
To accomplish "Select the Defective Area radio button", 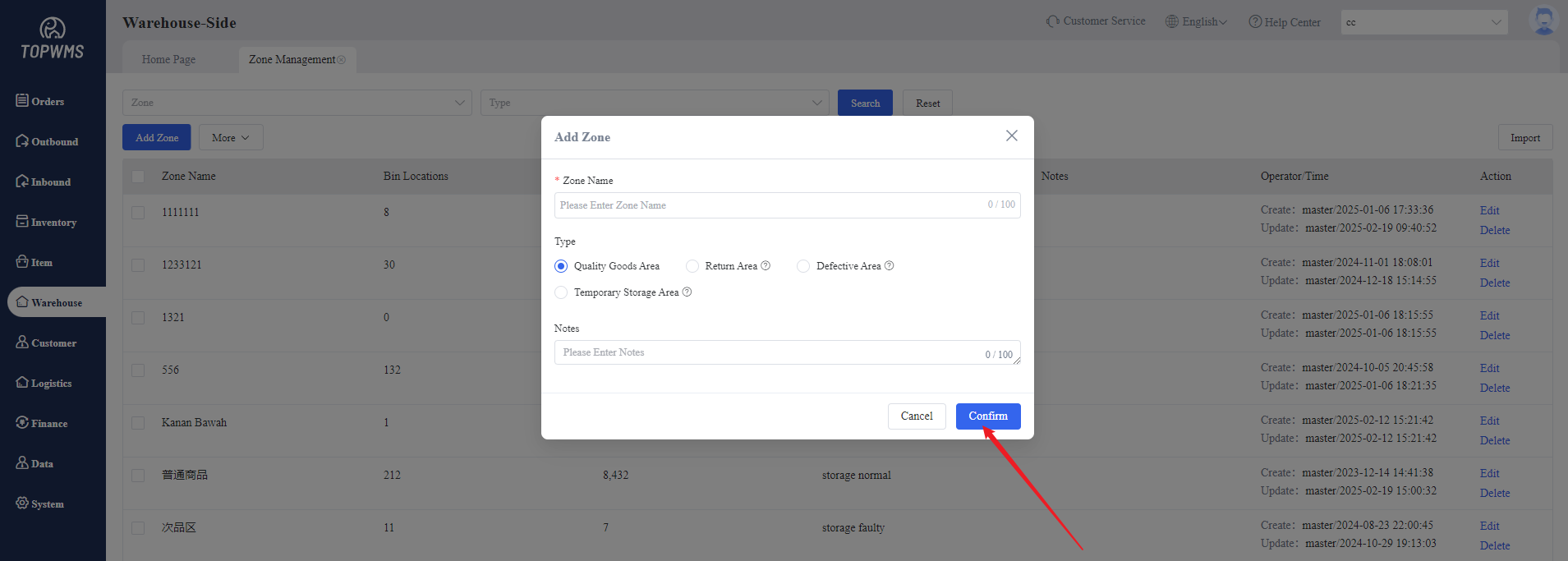I will [803, 266].
